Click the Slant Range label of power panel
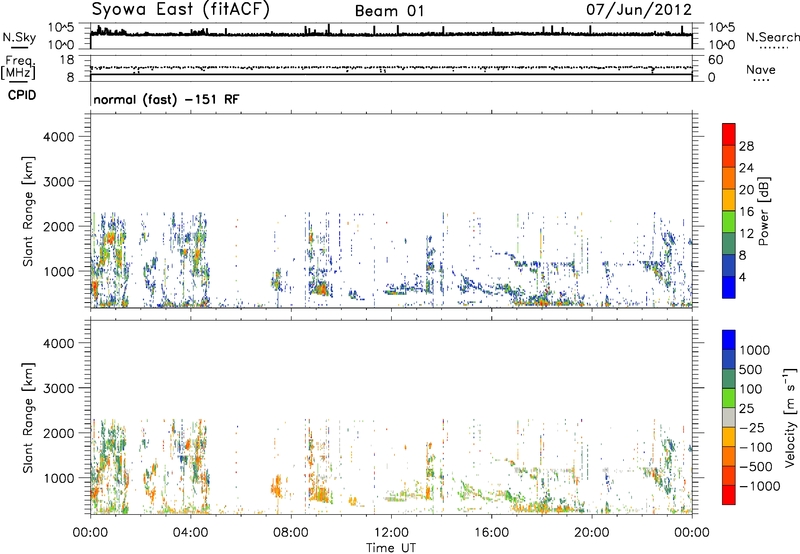 click(28, 211)
